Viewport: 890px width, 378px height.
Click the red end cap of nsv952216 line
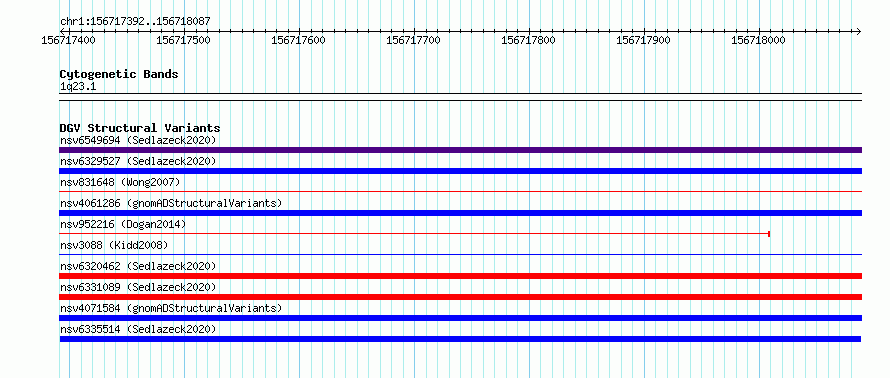[769, 234]
